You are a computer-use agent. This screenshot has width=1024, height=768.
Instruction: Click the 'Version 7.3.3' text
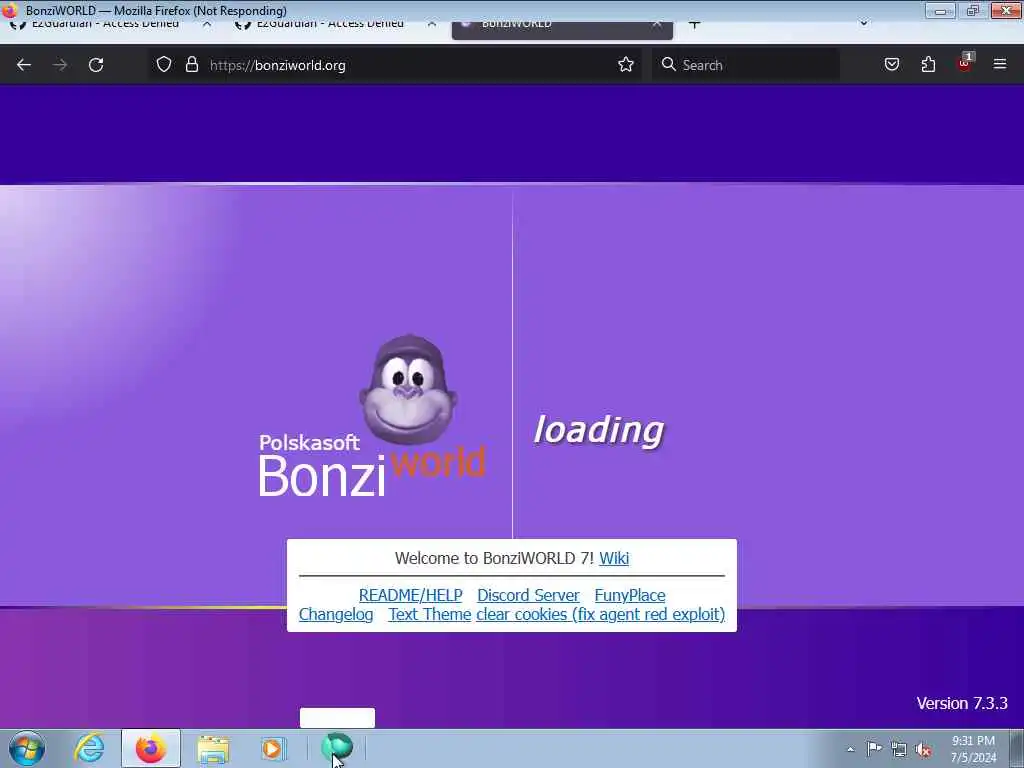961,703
